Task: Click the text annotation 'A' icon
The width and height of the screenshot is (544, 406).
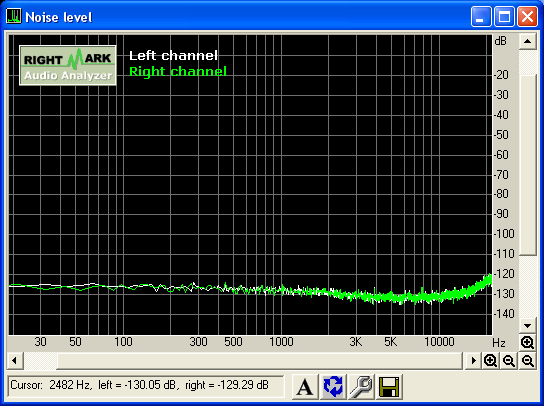Action: click(304, 387)
